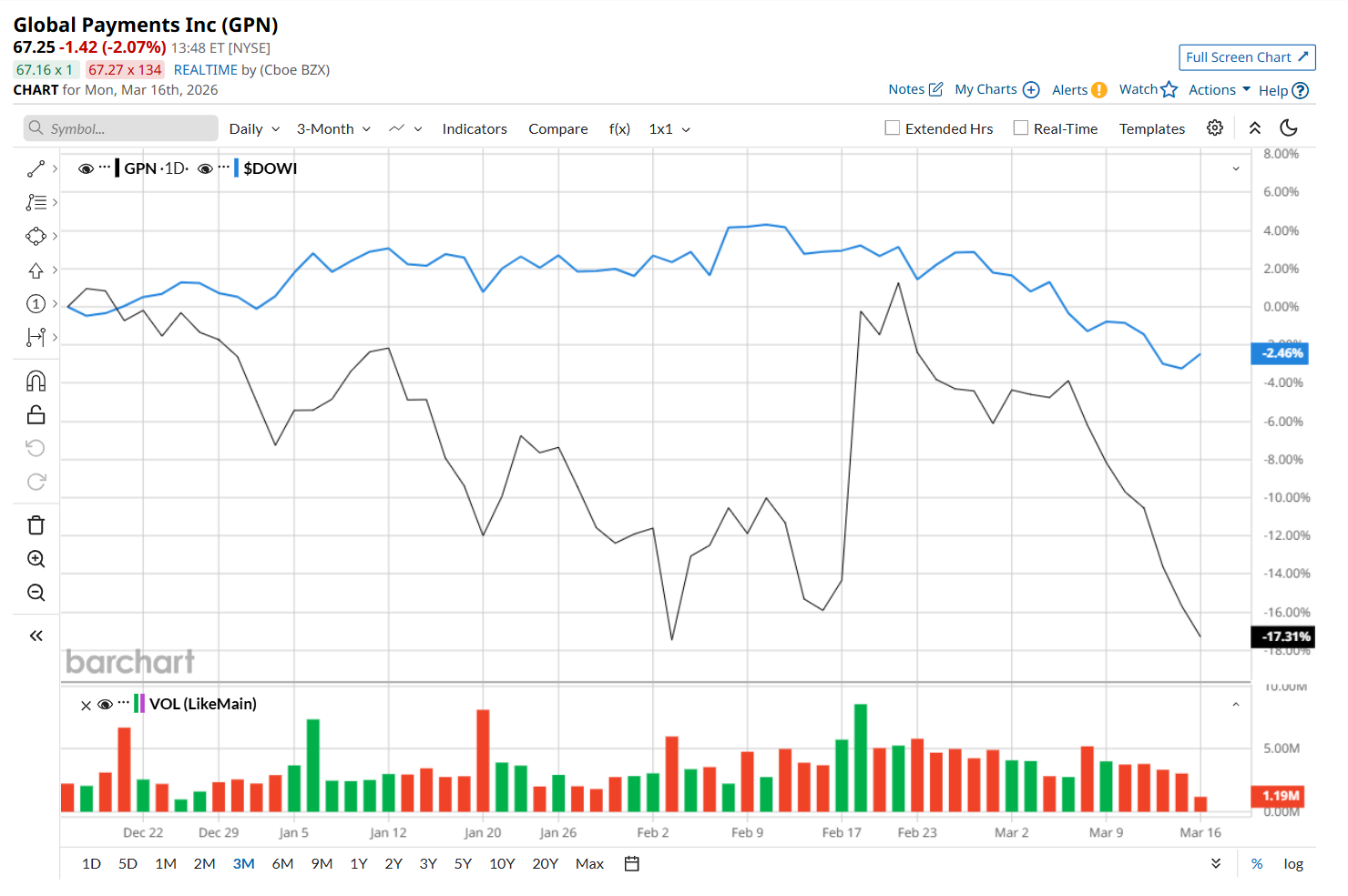
Task: Click the -17.31% GPN price label
Action: coord(1282,636)
